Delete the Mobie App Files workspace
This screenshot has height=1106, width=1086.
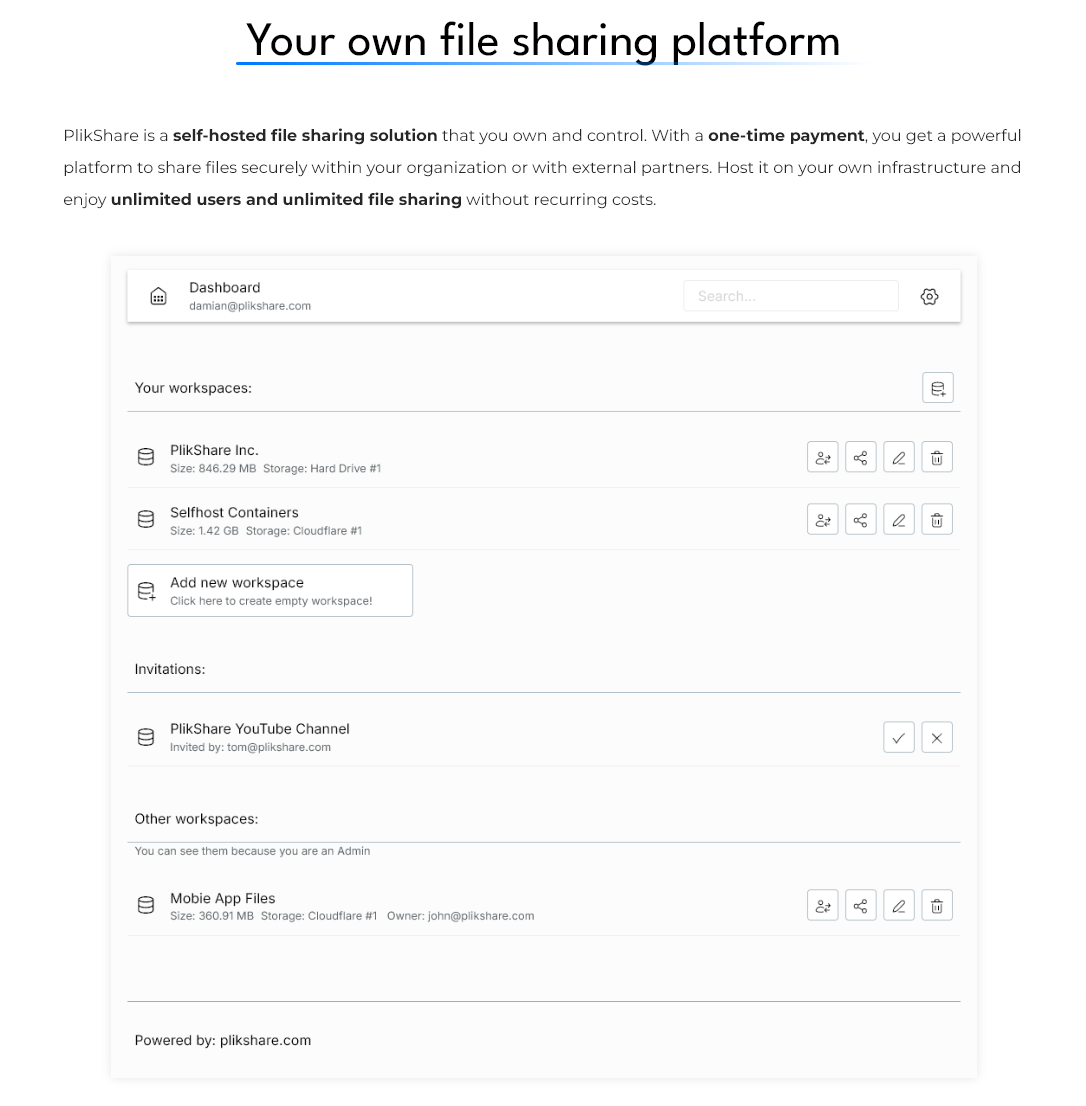[937, 906]
